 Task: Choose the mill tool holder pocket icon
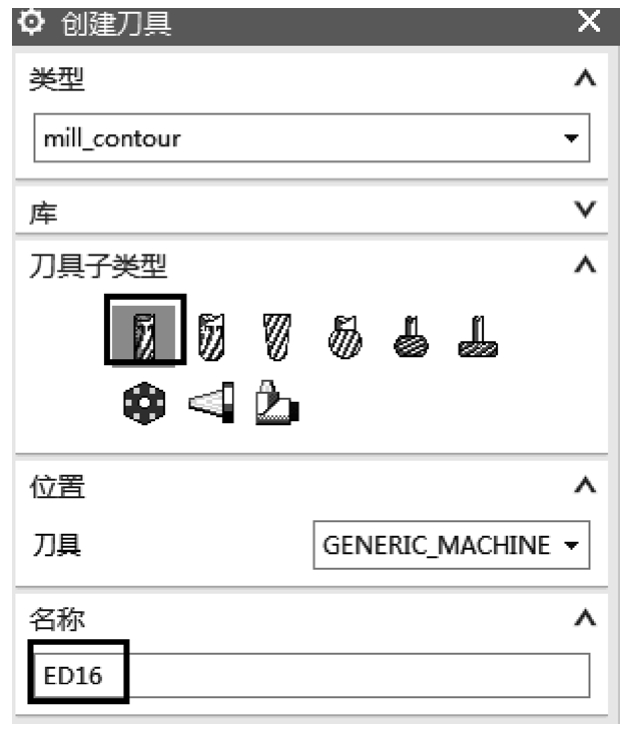tap(211, 402)
